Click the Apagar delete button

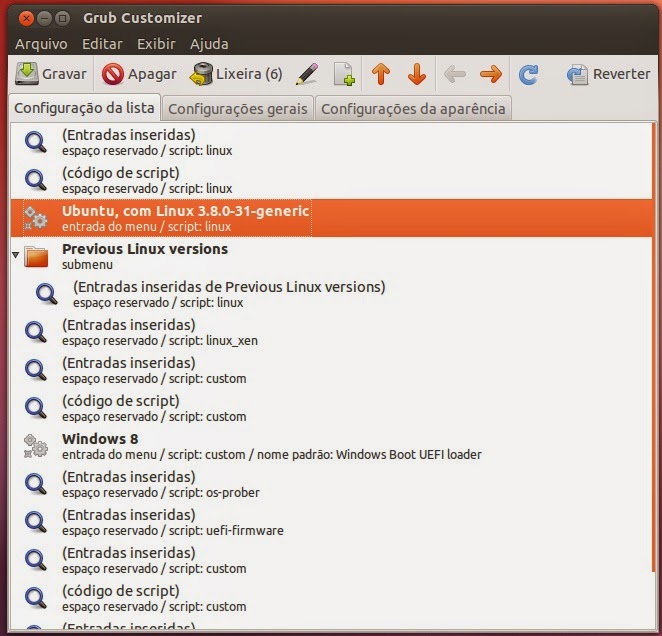[x=139, y=74]
